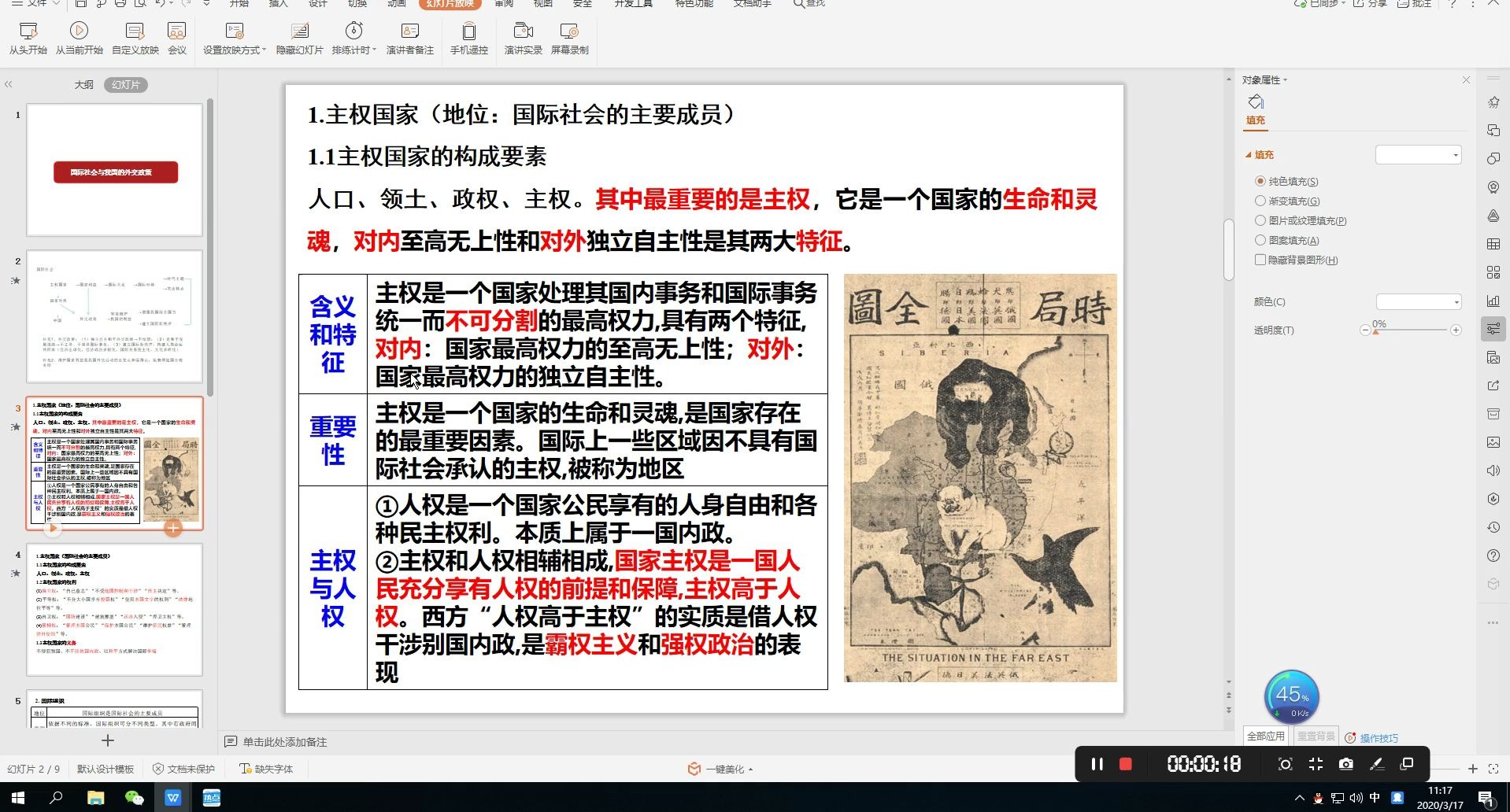Open the 颜色 color dropdown
1510x812 pixels.
pos(1419,302)
